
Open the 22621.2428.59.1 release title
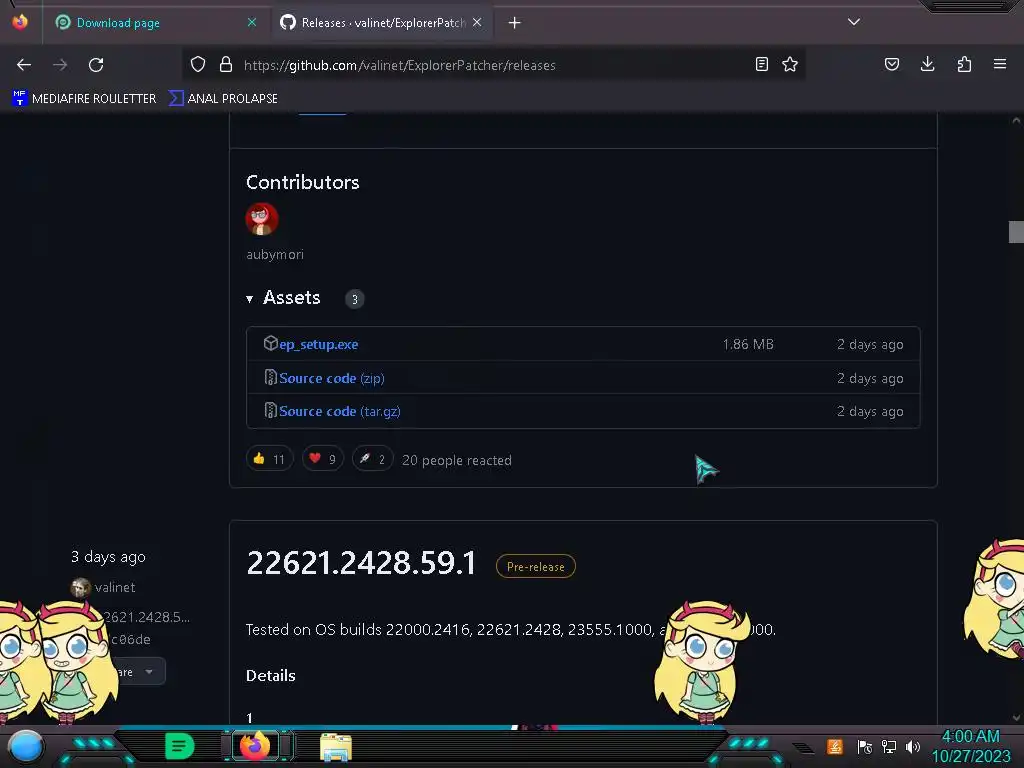click(361, 563)
